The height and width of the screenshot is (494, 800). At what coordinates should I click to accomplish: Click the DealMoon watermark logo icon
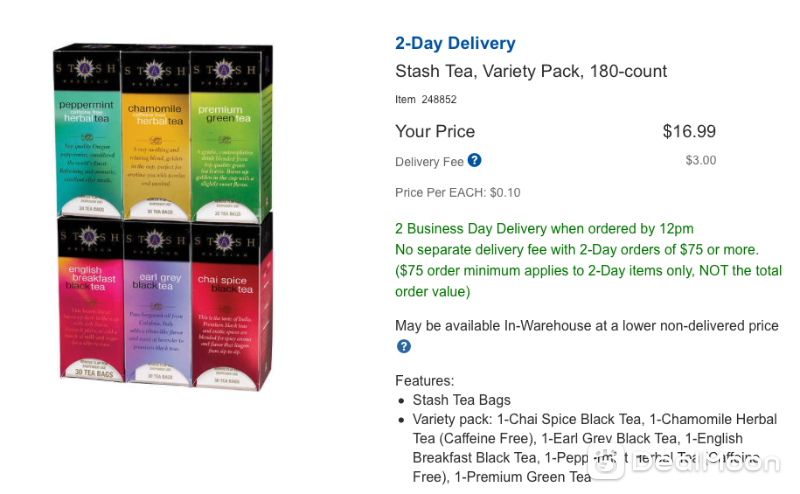(x=606, y=462)
